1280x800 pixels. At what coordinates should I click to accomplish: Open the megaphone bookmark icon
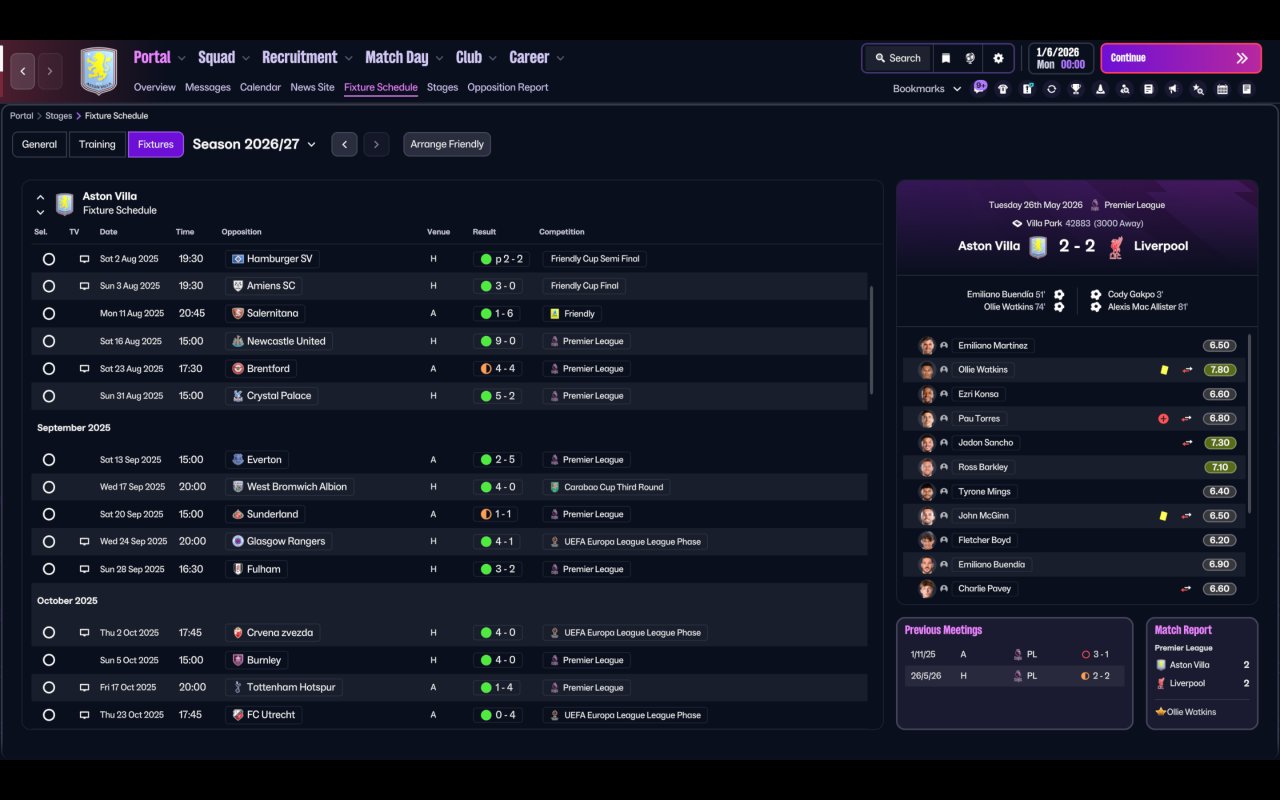(x=1174, y=89)
